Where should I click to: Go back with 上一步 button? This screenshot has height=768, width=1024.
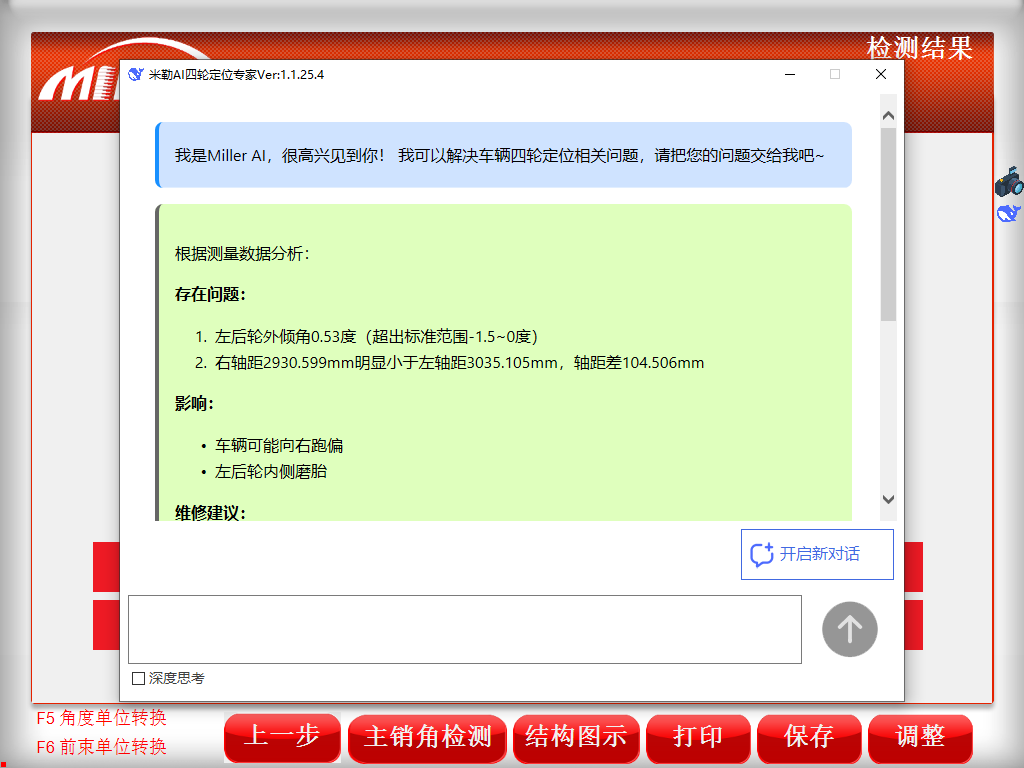pyautogui.click(x=282, y=737)
